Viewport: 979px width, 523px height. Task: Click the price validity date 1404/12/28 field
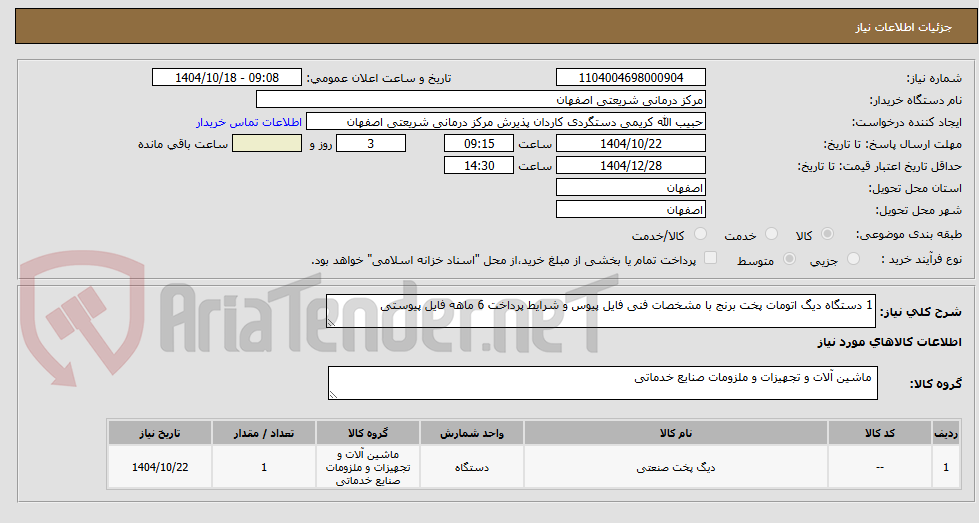point(631,165)
